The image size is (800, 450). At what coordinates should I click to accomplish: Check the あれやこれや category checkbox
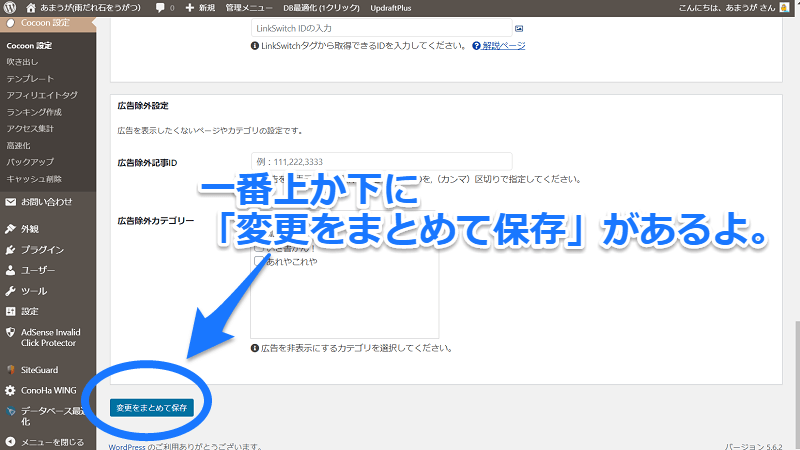(x=260, y=261)
